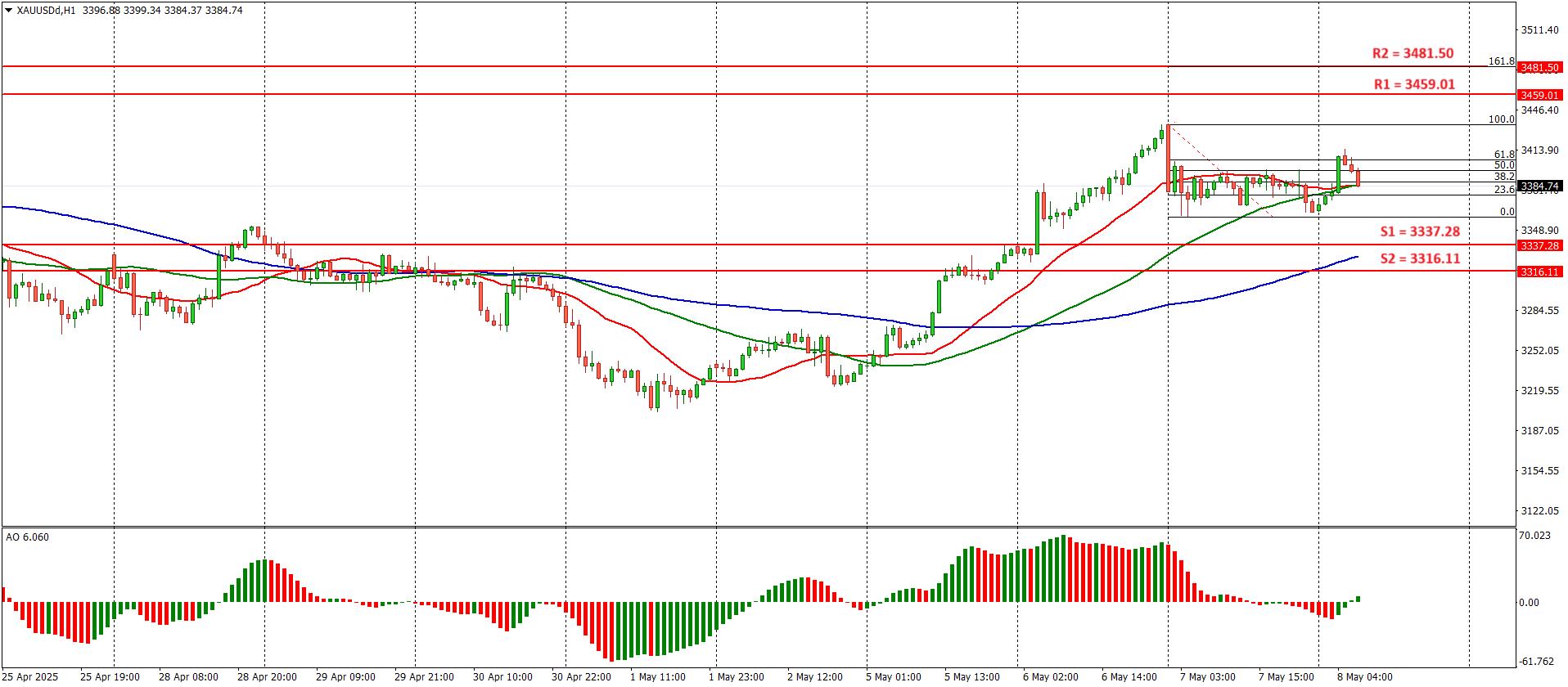1568x687 pixels.
Task: Click the 5 May 13:00 time axis label
Action: [x=972, y=677]
